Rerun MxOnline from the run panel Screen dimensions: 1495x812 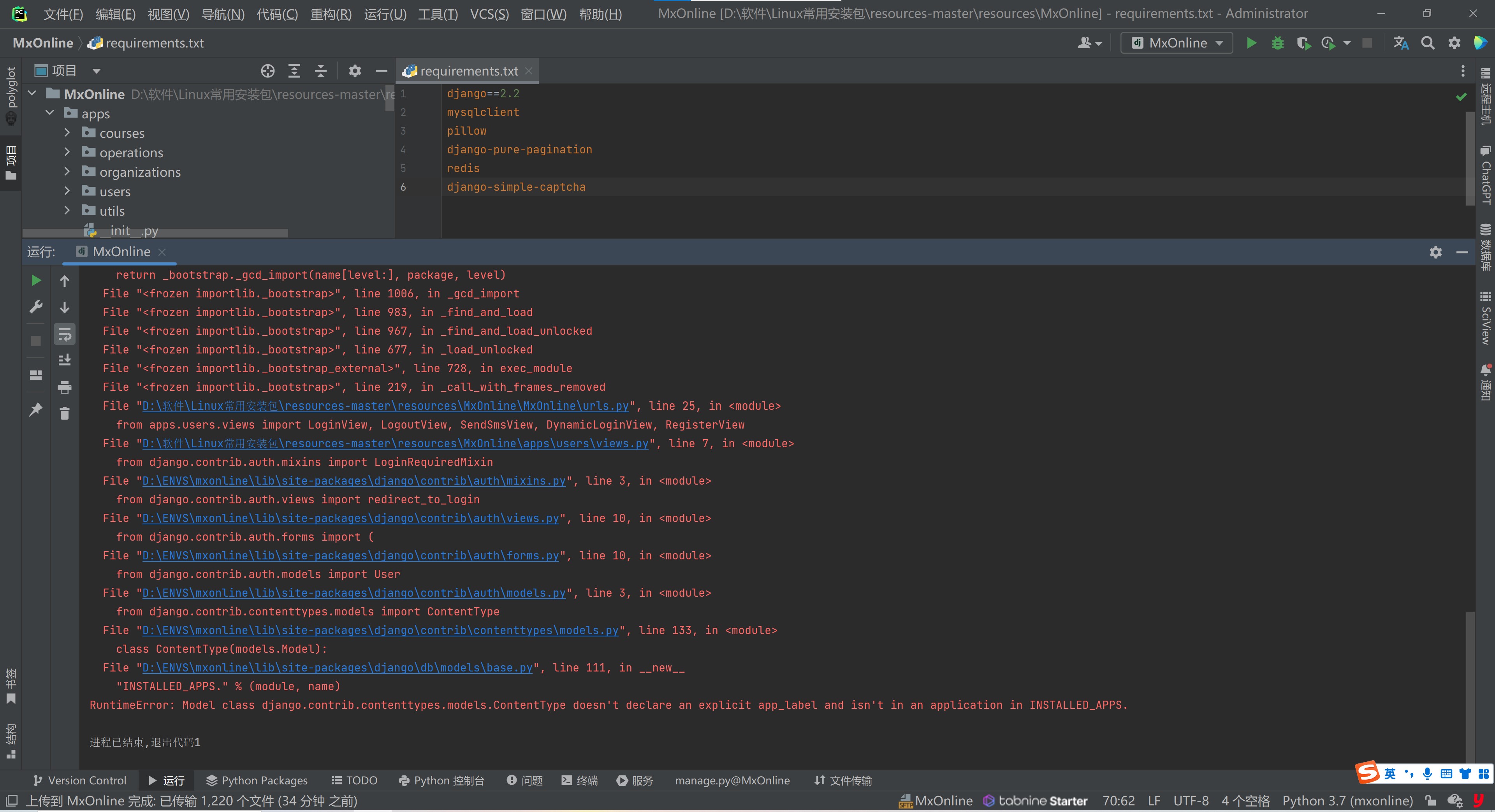tap(36, 280)
